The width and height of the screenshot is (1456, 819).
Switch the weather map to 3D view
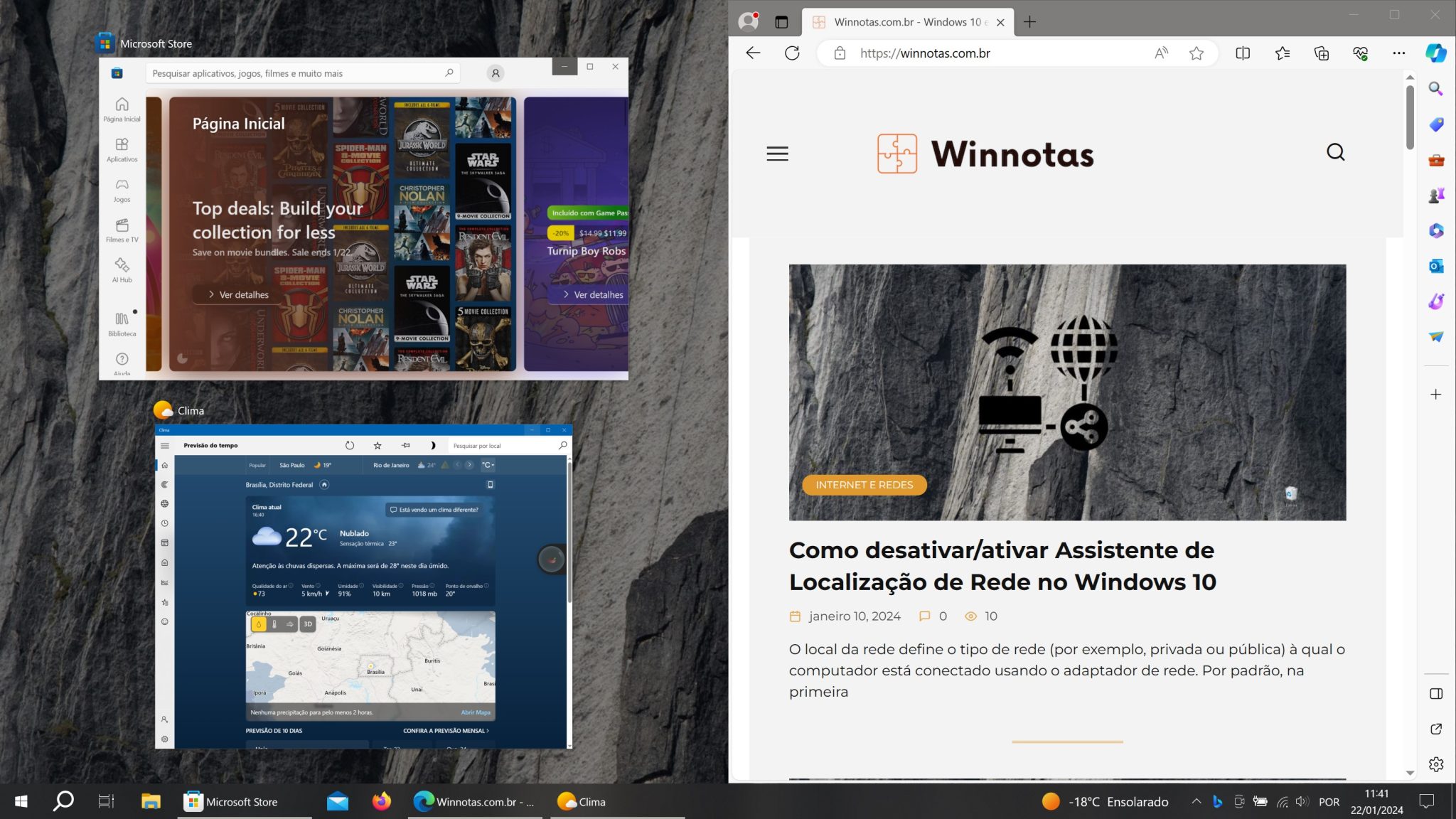click(306, 623)
